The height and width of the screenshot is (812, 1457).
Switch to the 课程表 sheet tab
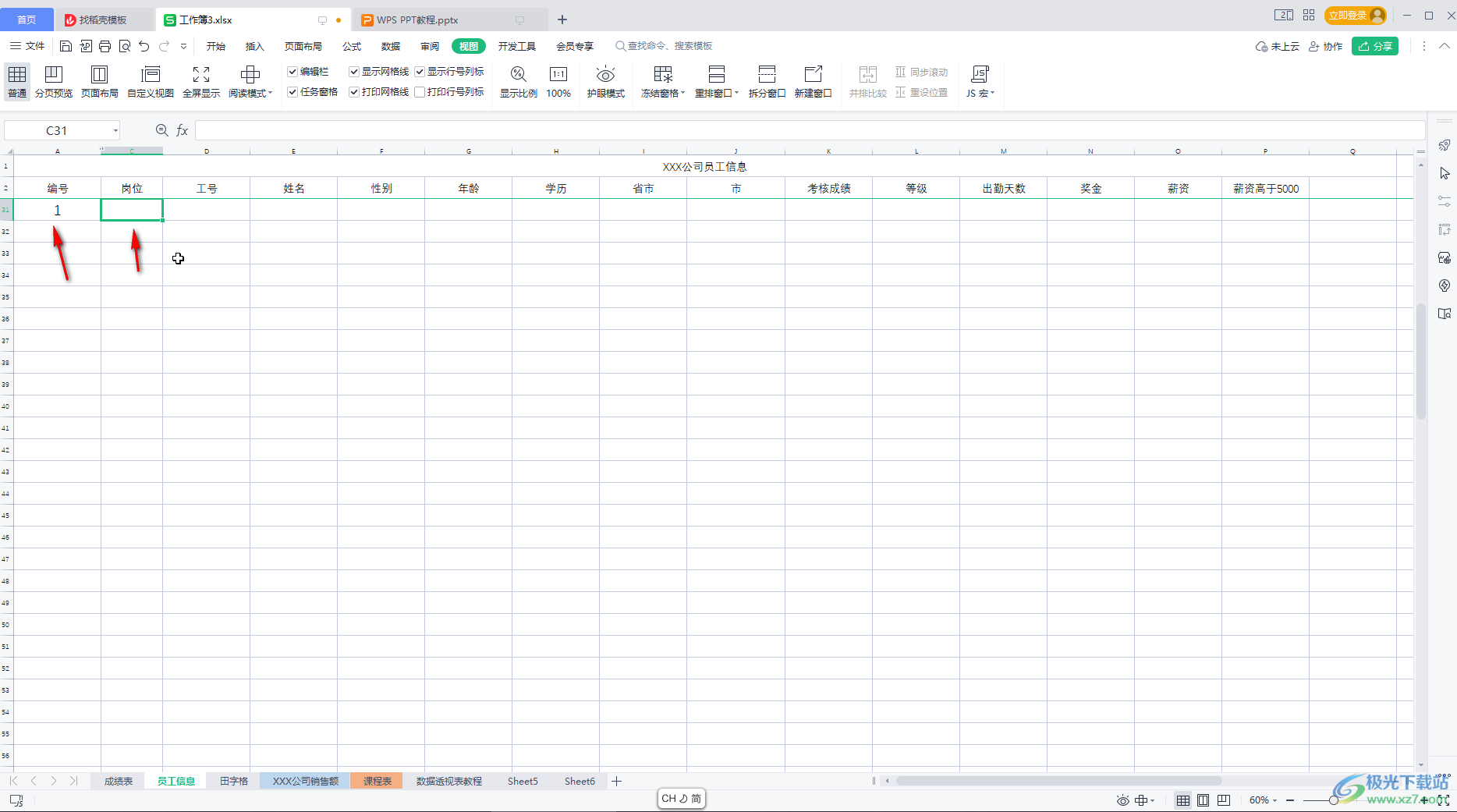click(378, 781)
